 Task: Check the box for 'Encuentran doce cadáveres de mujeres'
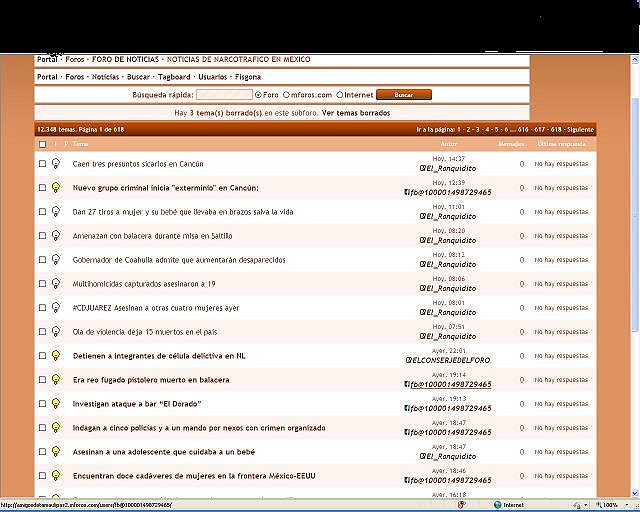[42, 476]
